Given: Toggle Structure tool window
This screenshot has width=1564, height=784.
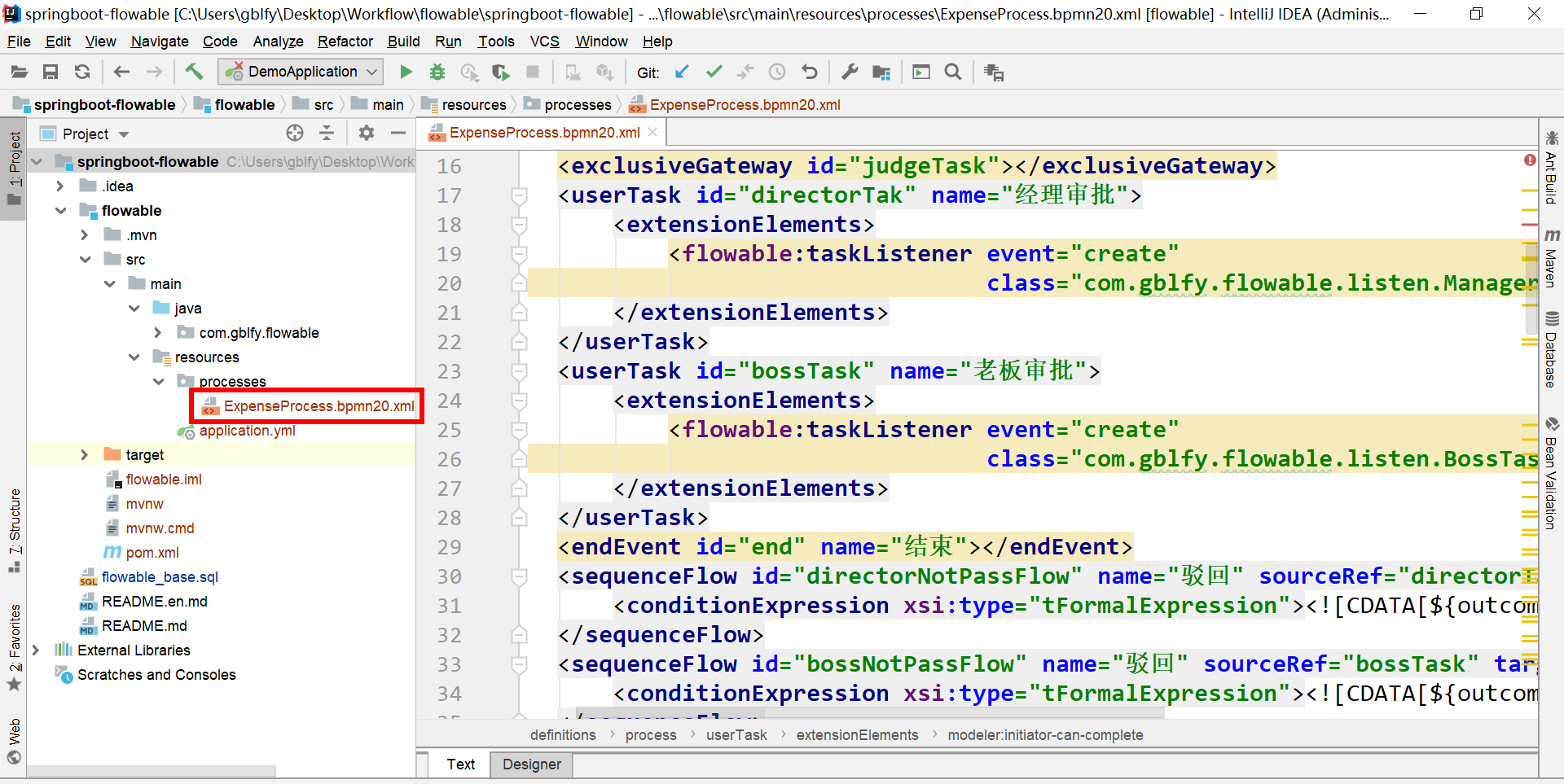Looking at the screenshot, I should click(15, 531).
